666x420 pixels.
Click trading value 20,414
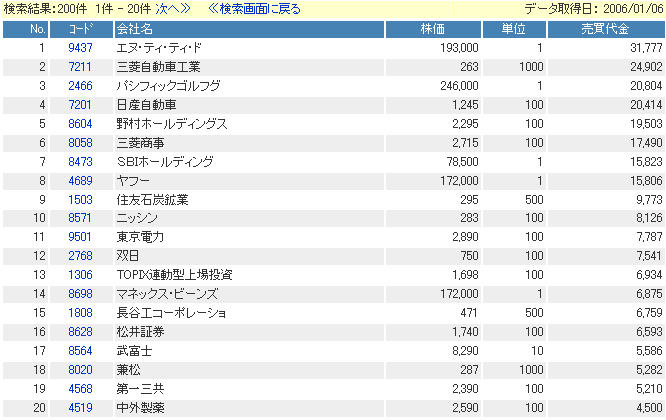pos(646,105)
